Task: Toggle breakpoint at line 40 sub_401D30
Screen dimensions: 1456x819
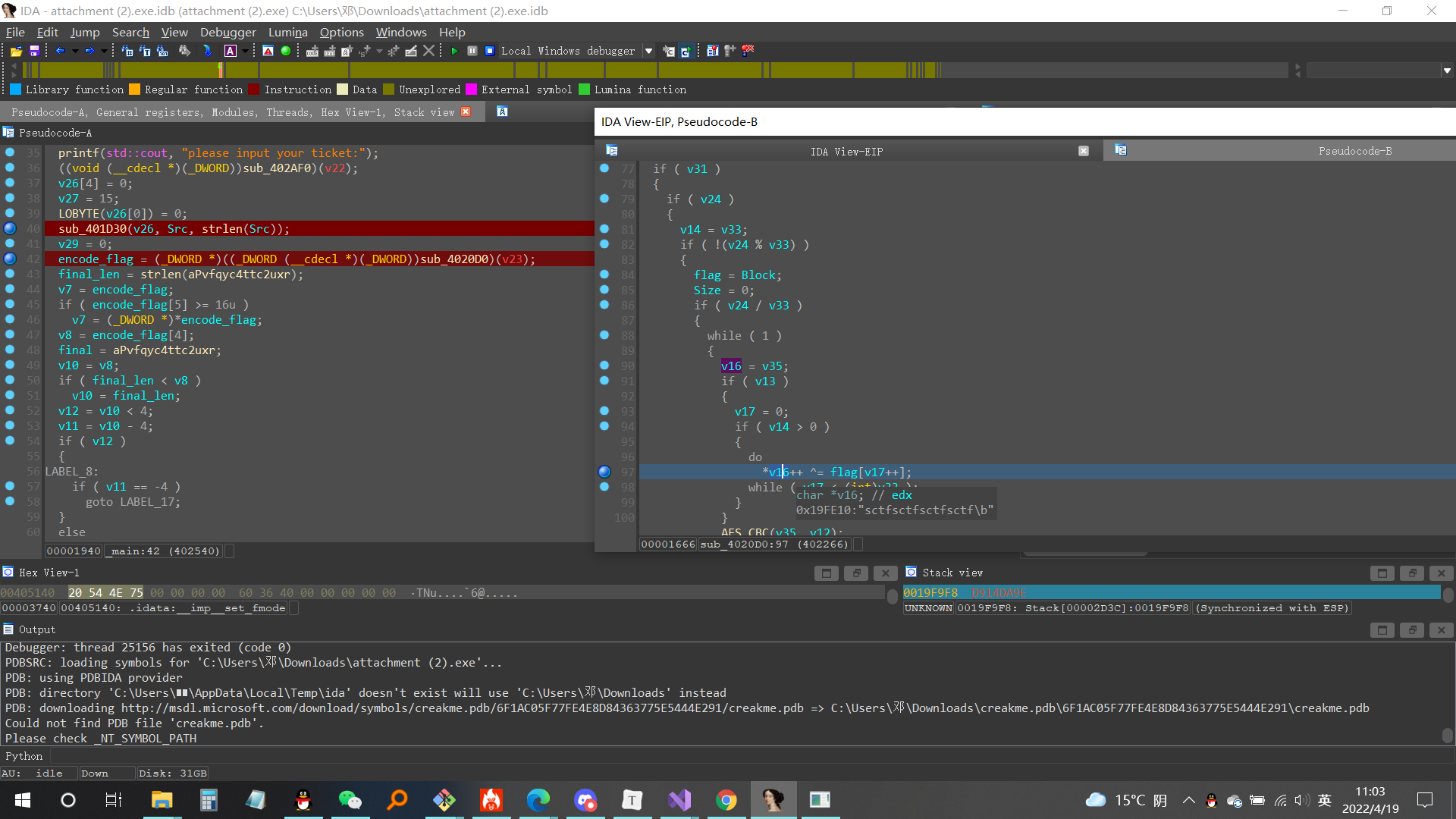Action: point(10,228)
